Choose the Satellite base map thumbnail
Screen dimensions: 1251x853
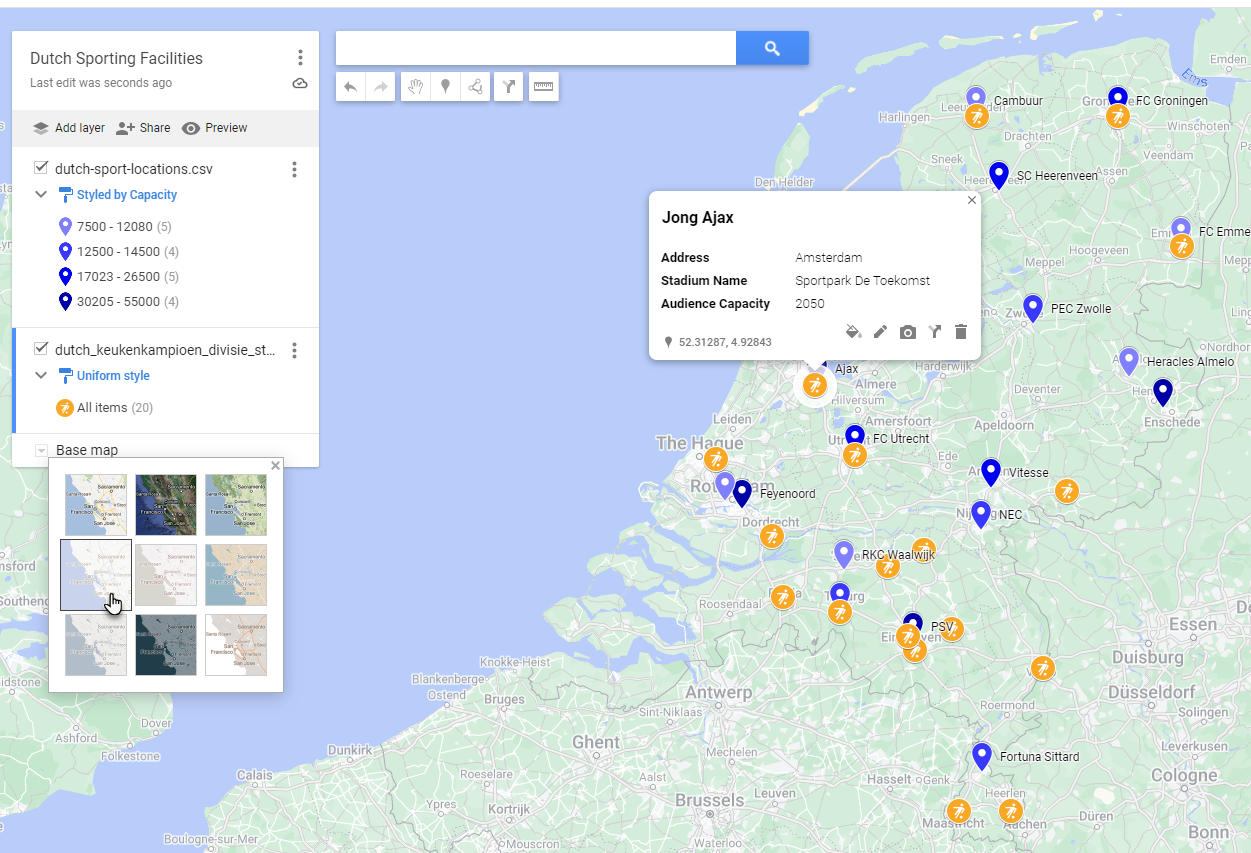click(166, 505)
